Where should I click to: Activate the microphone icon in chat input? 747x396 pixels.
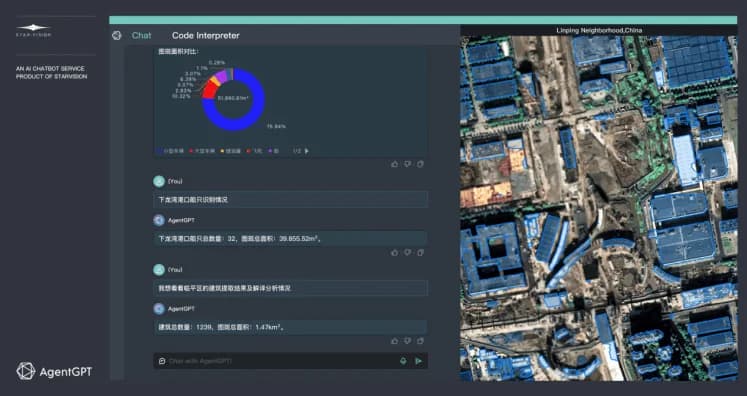(x=404, y=361)
